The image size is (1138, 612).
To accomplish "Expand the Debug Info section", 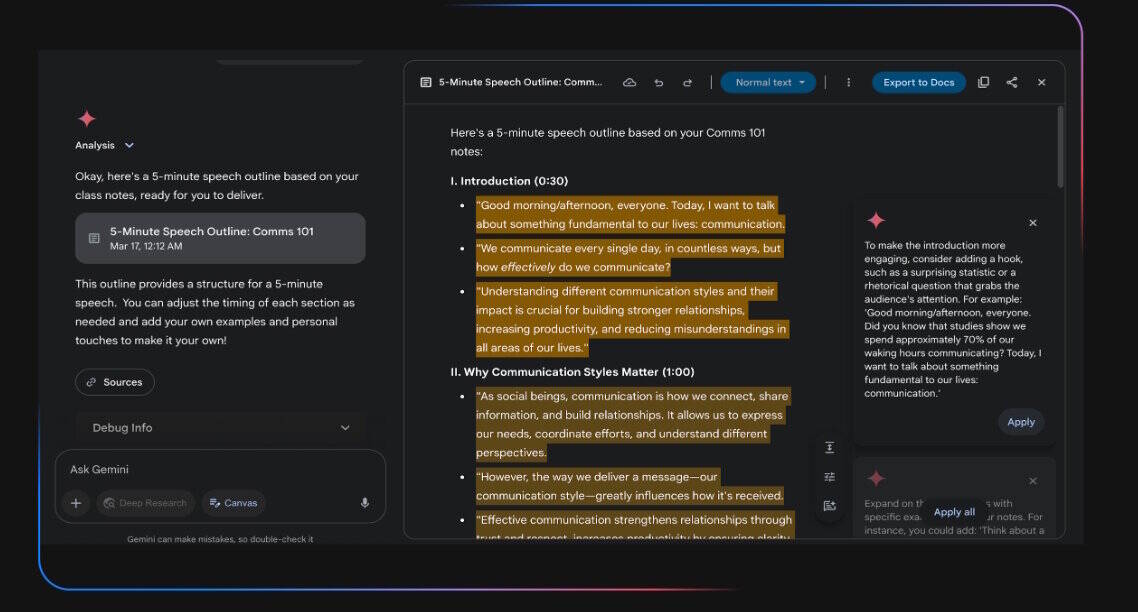I will (x=221, y=428).
